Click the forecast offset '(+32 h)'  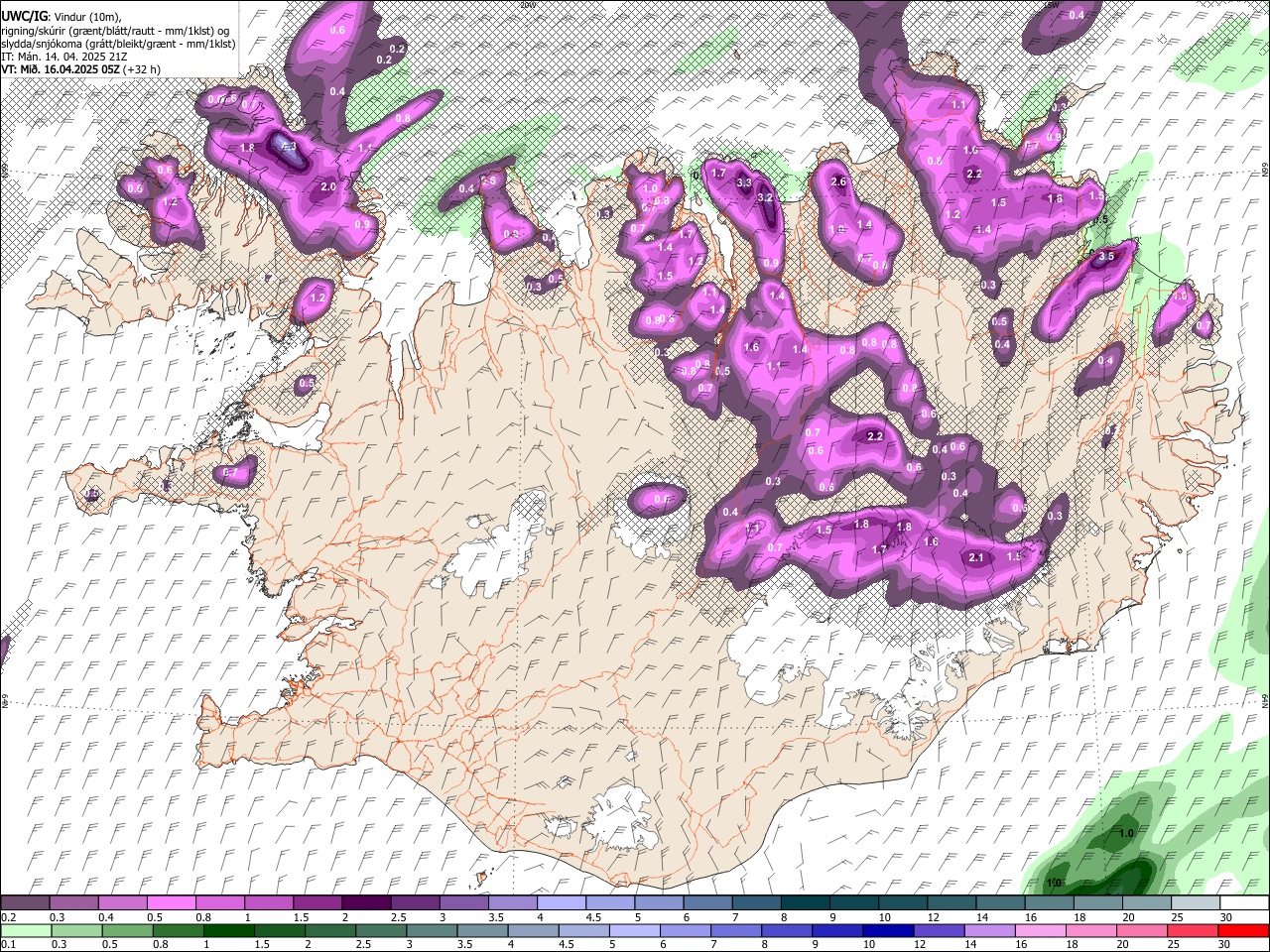click(x=144, y=70)
